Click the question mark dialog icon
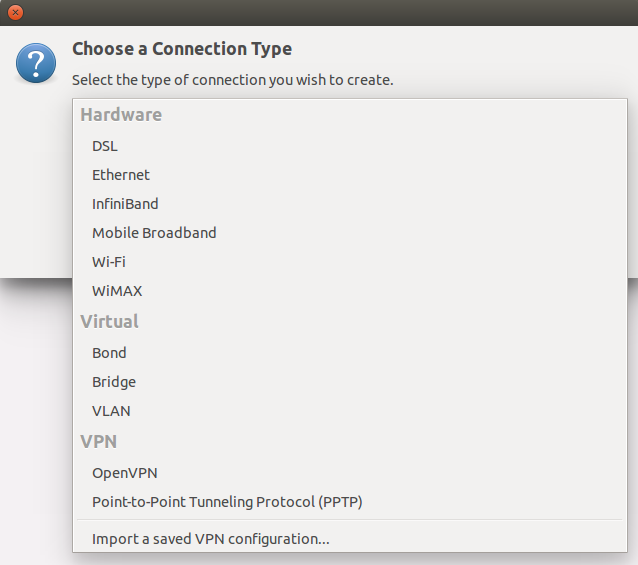This screenshot has height=565, width=638. (x=36, y=63)
